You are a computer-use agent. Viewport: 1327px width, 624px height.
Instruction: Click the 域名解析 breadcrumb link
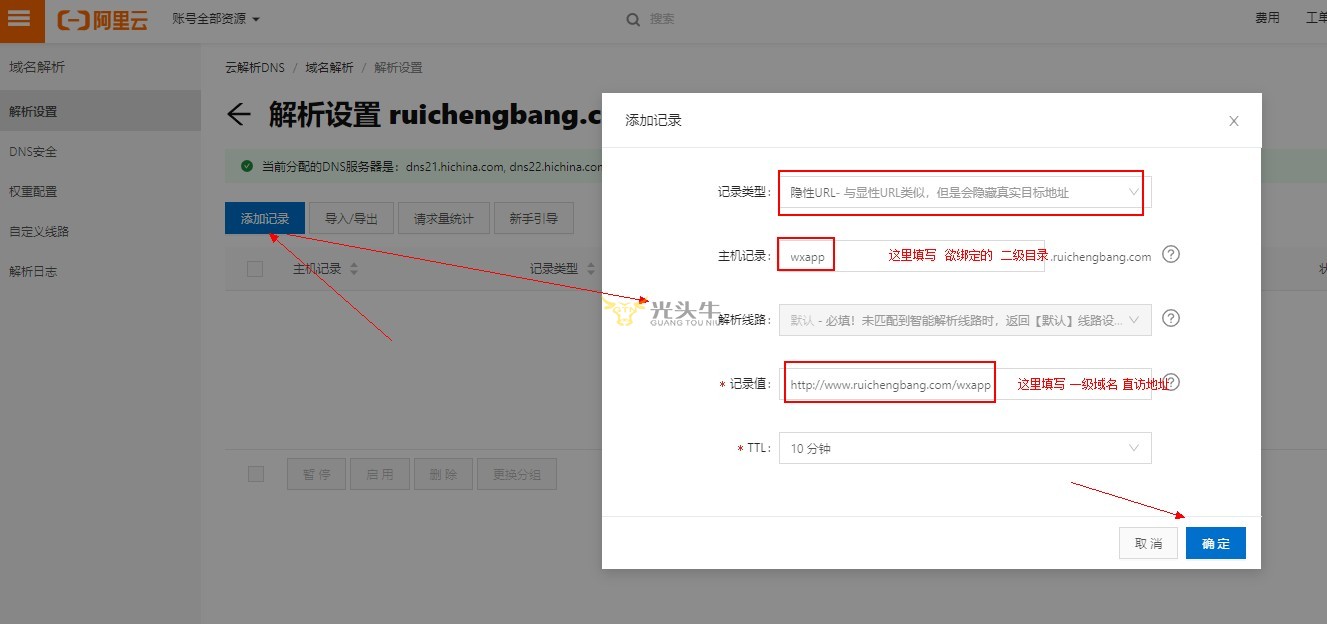pos(329,68)
